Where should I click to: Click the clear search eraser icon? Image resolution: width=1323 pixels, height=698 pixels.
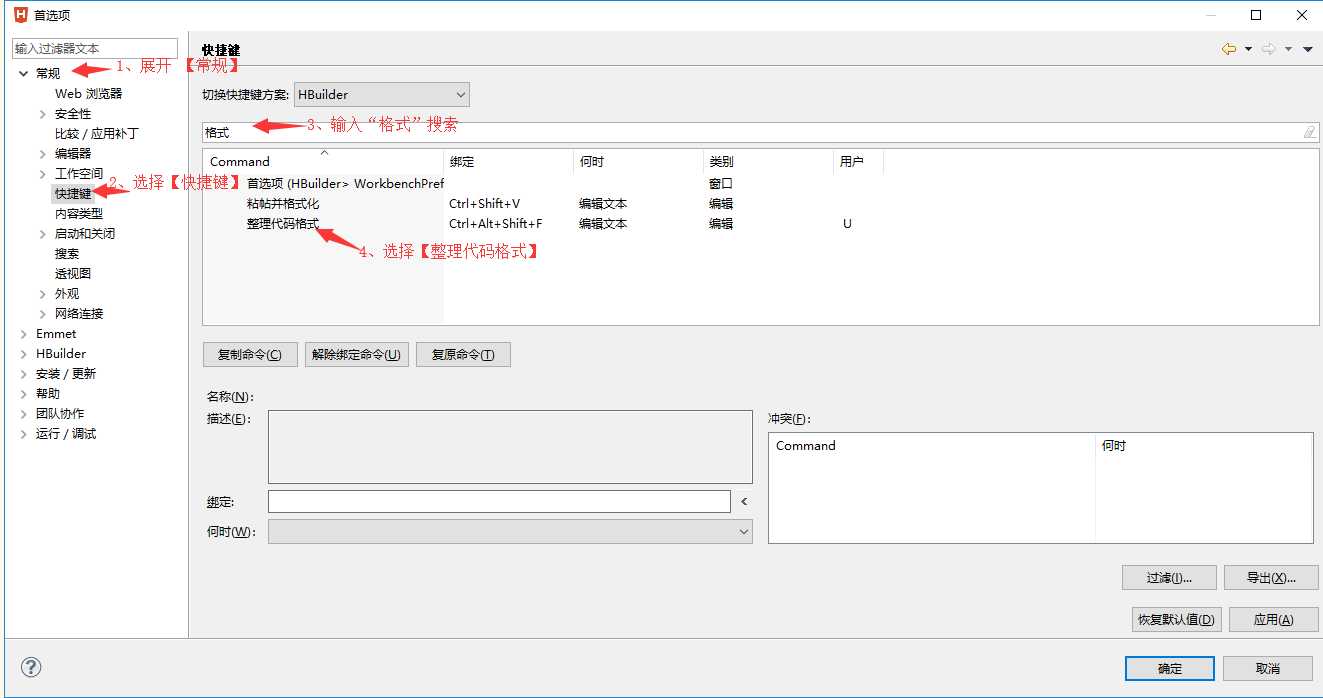(1309, 132)
